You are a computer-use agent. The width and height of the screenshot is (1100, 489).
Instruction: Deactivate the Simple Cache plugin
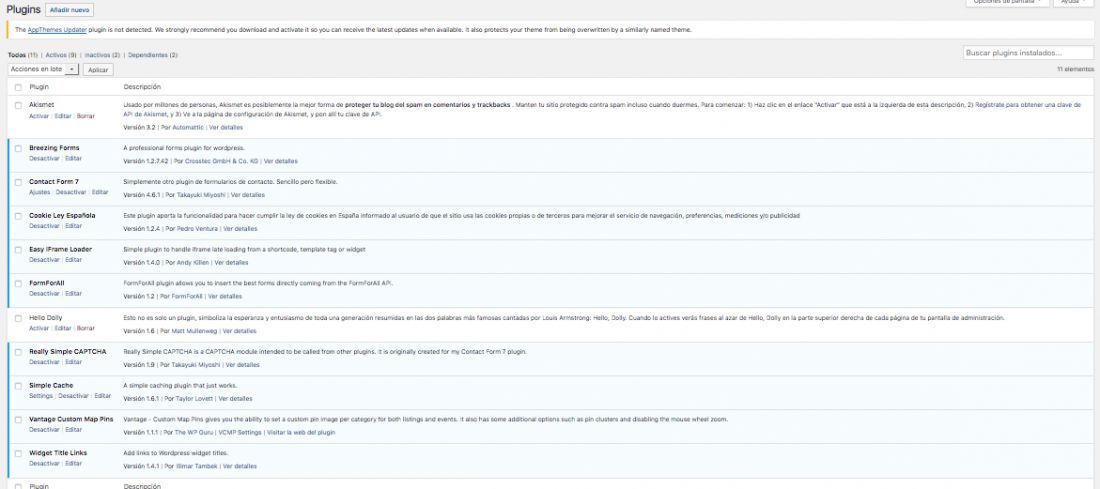tap(74, 396)
